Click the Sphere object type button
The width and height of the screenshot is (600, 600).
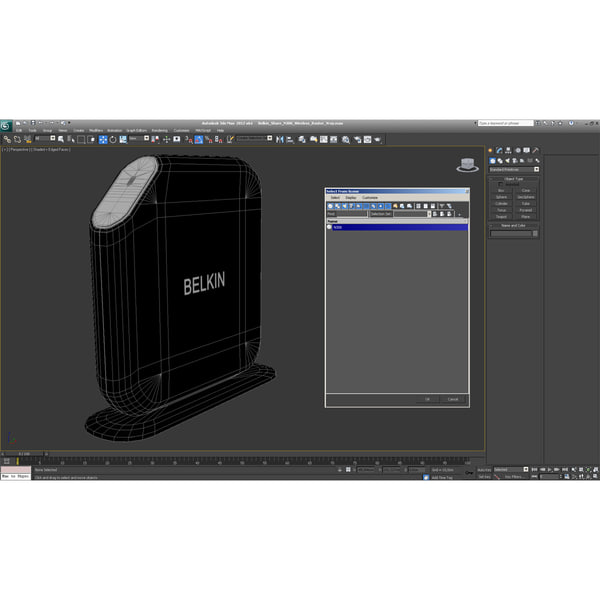502,197
